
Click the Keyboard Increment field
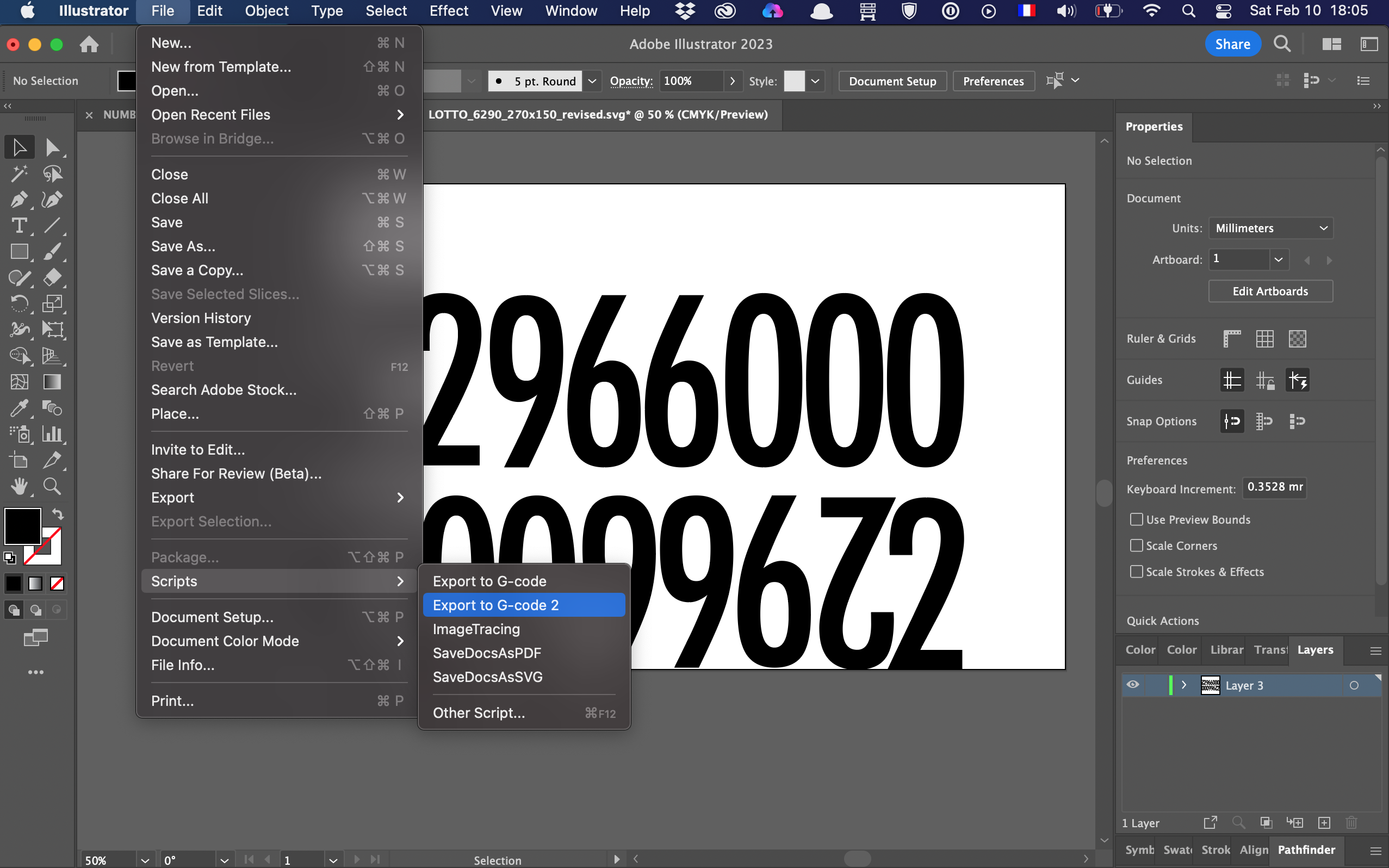1274,487
